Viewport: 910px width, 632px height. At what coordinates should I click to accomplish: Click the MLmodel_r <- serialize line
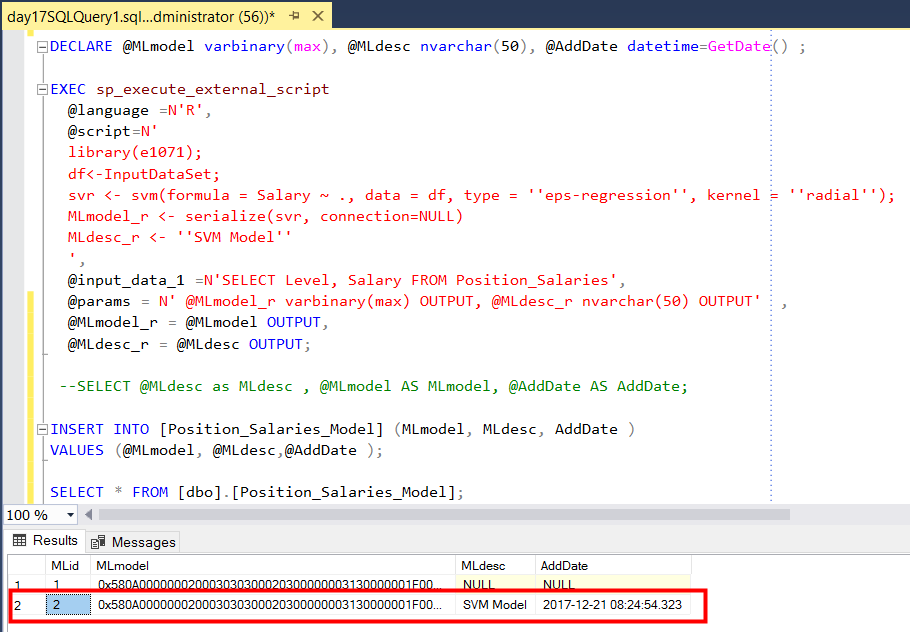265,216
